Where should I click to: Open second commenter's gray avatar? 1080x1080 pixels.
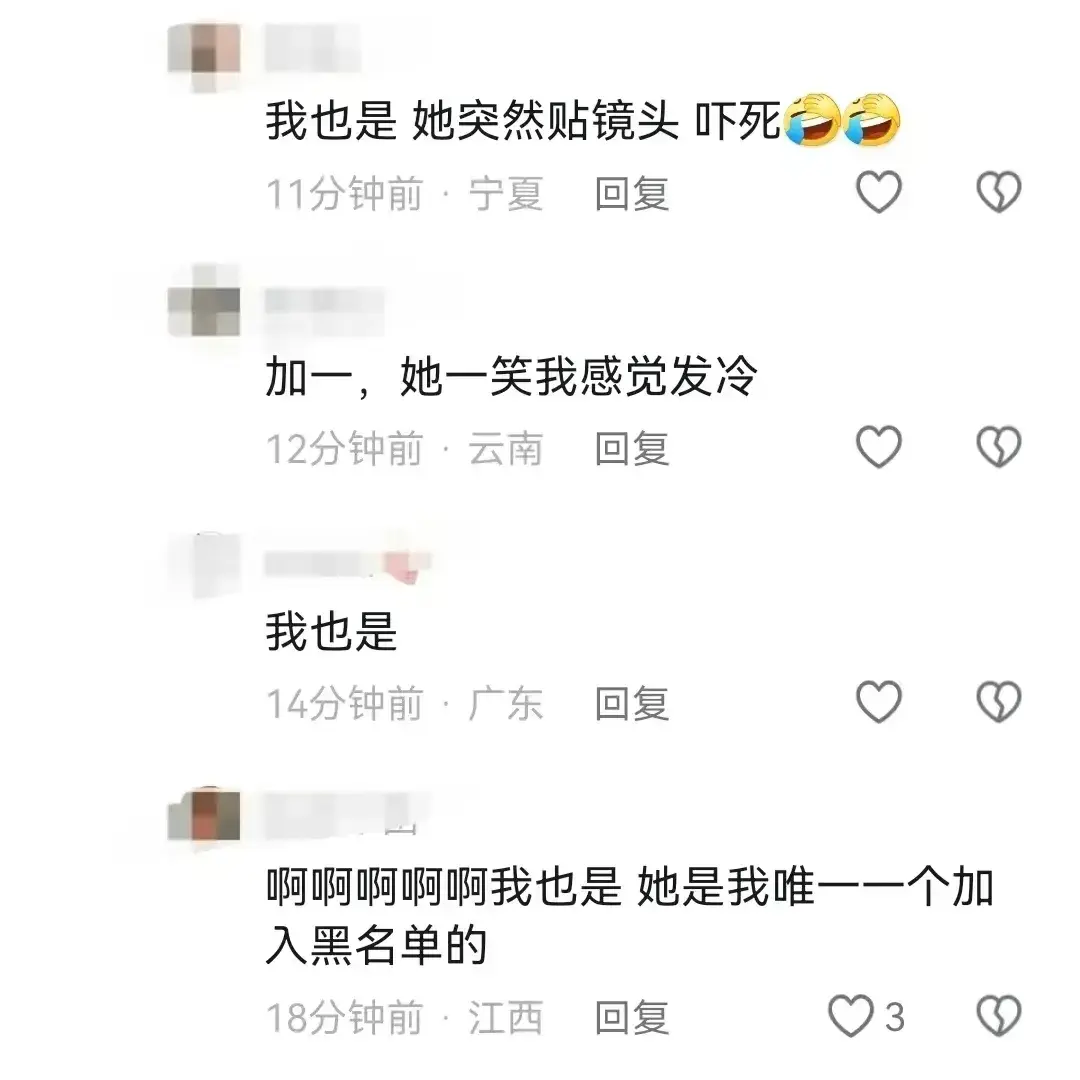click(204, 307)
